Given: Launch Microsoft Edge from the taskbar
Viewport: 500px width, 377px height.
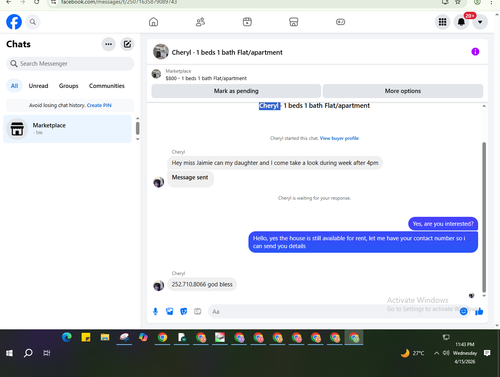Looking at the screenshot, I should pyautogui.click(x=67, y=338).
